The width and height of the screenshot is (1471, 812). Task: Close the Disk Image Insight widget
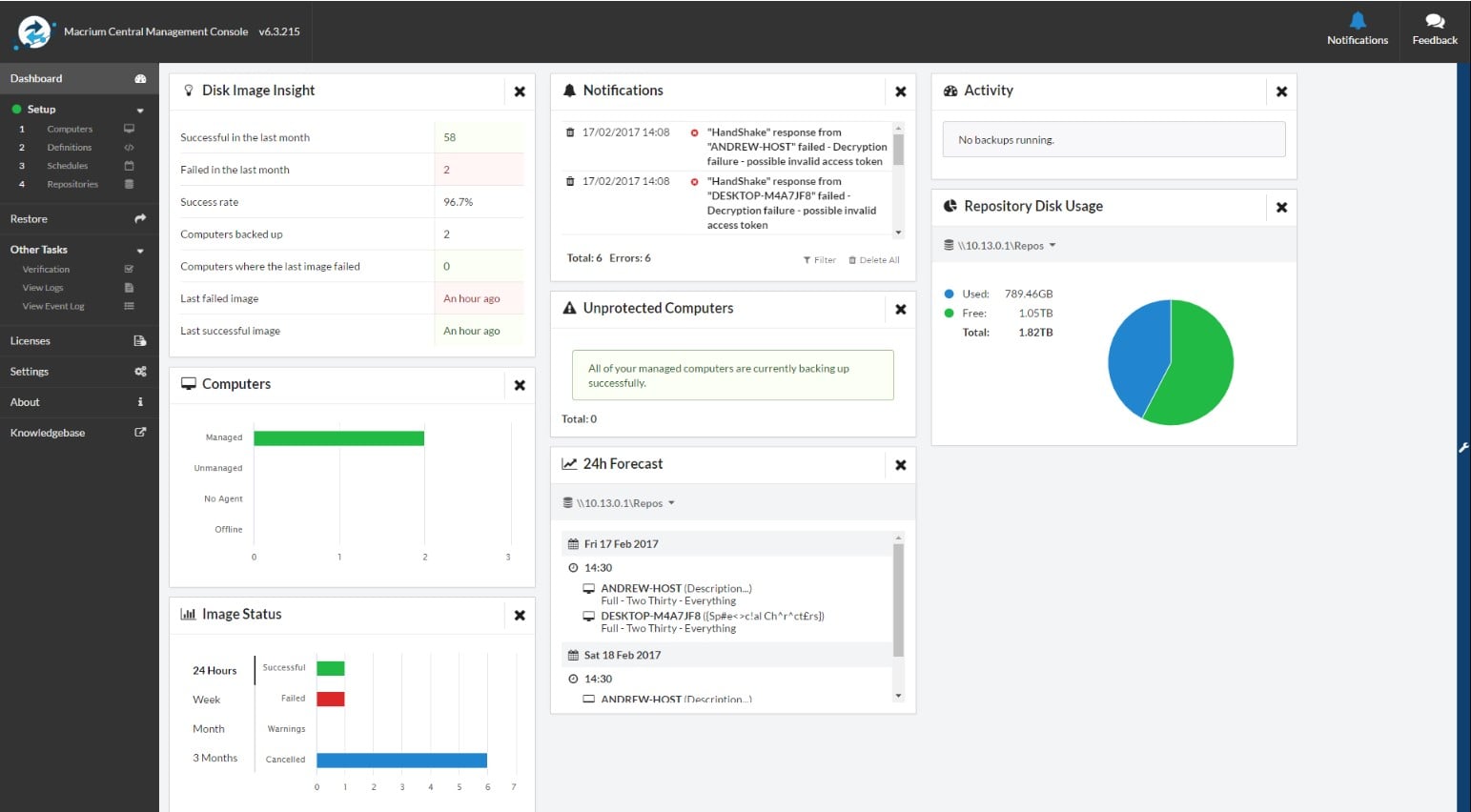pos(520,91)
